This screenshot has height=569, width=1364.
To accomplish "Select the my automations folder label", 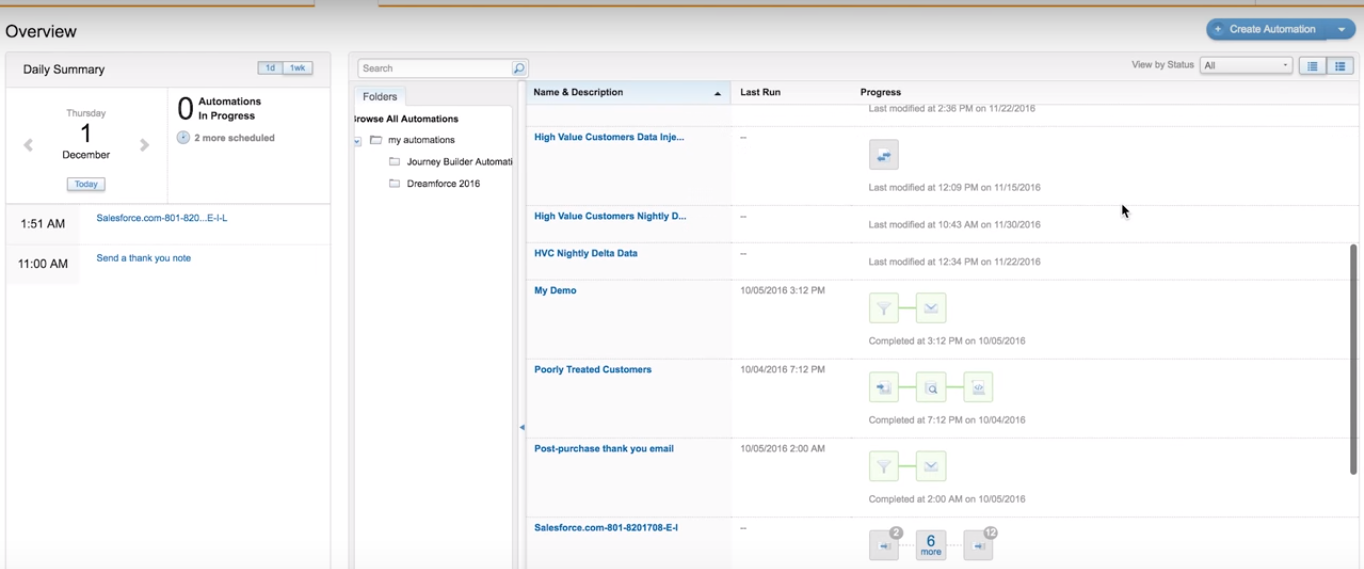I will pyautogui.click(x=422, y=140).
